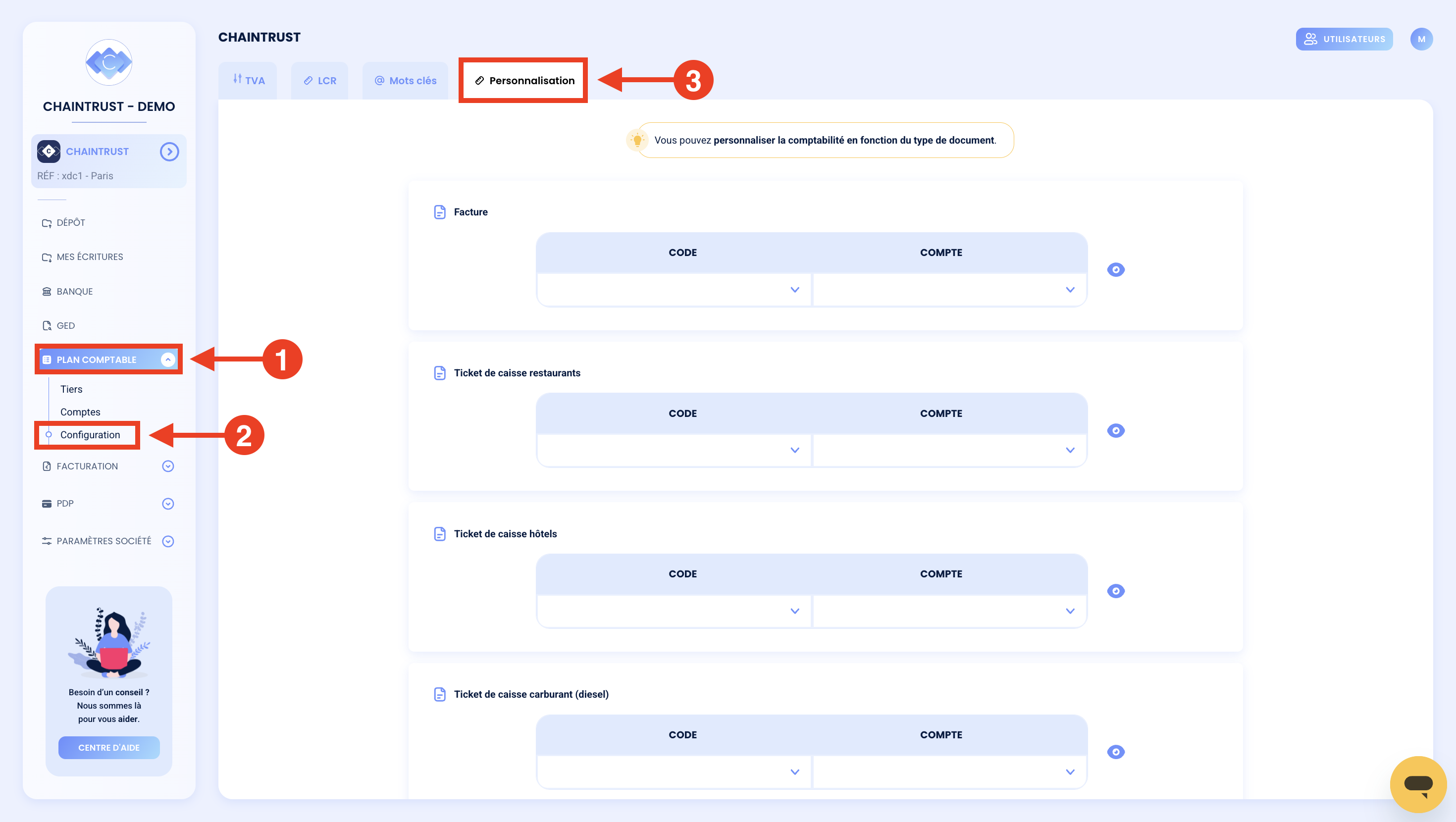Toggle the eye icon for Ticket de caisse hôtels

[1115, 591]
